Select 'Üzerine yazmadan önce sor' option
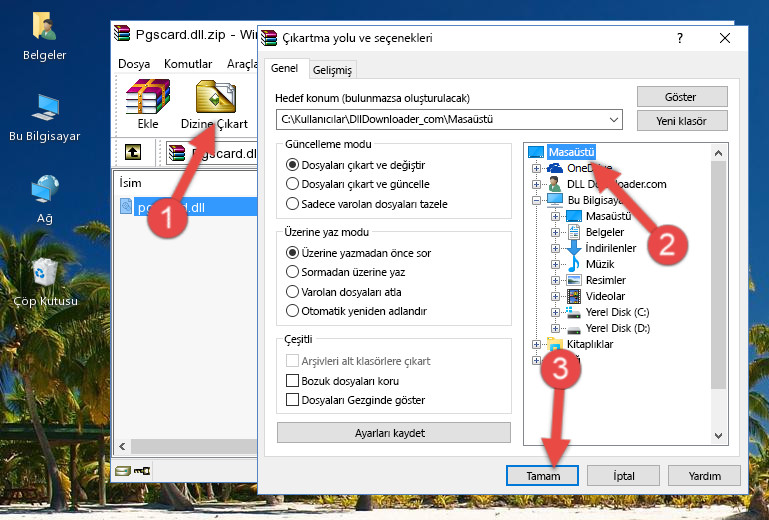 click(358, 253)
